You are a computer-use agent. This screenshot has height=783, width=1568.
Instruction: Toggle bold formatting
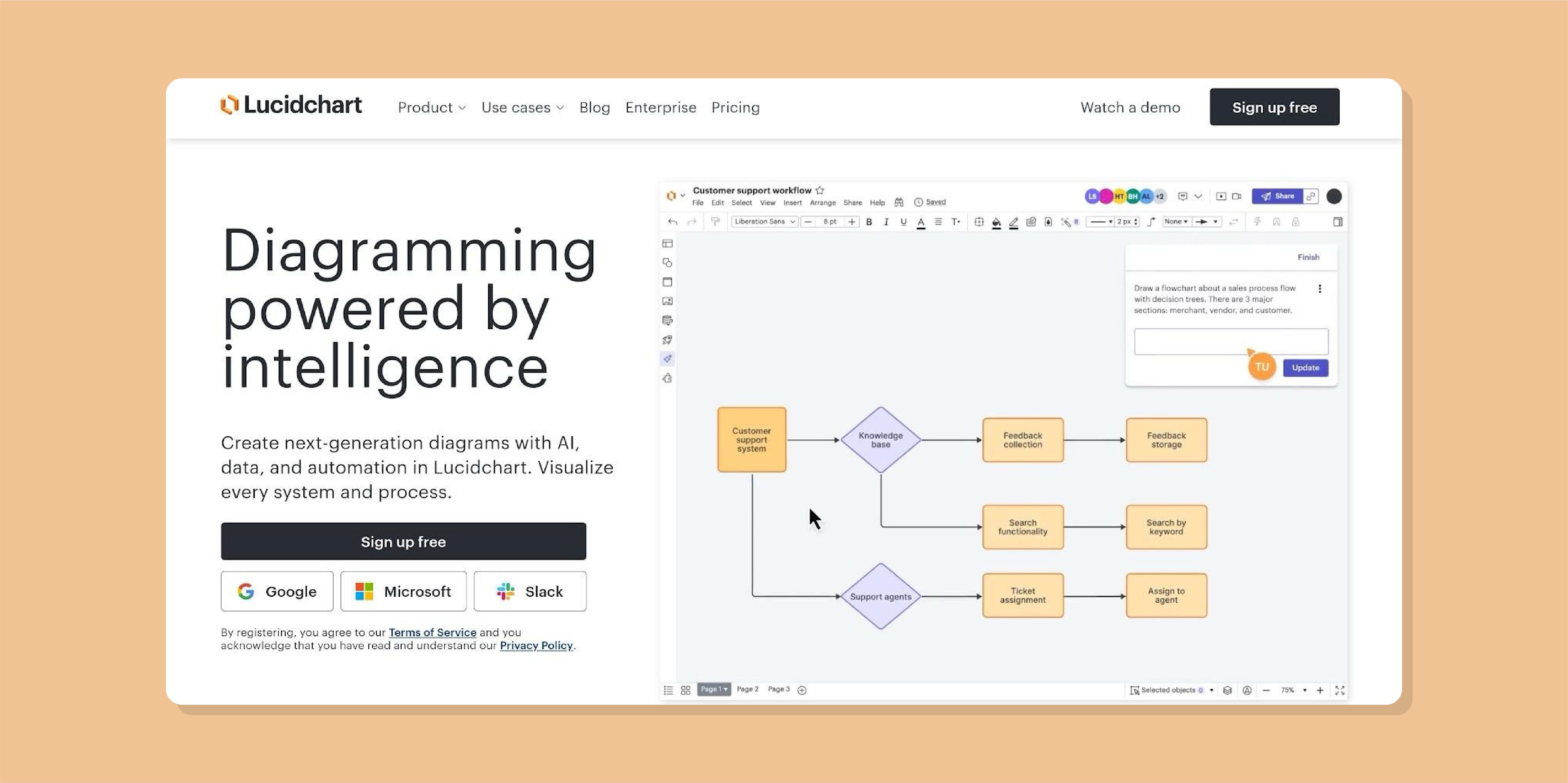869,222
